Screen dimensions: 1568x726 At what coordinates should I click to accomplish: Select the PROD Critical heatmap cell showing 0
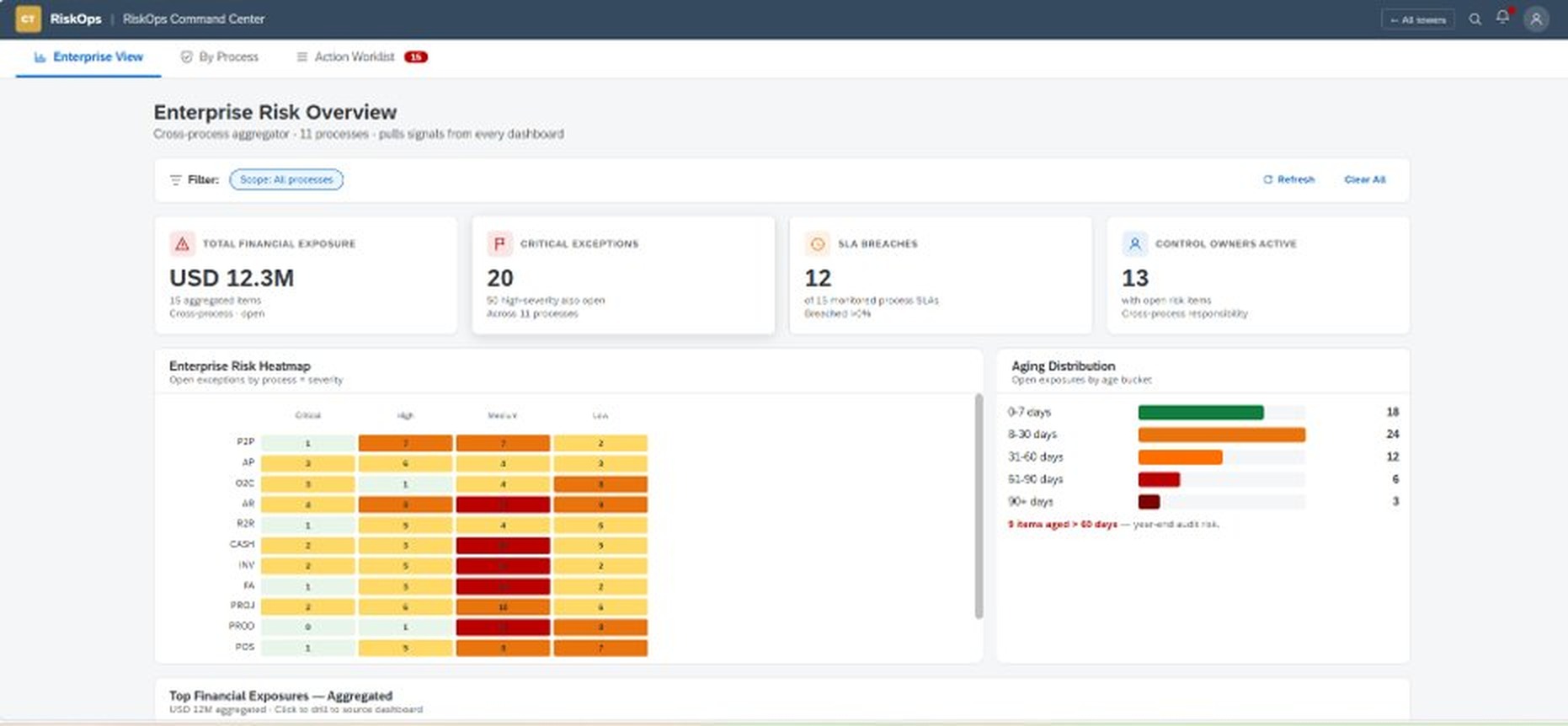pyautogui.click(x=307, y=627)
